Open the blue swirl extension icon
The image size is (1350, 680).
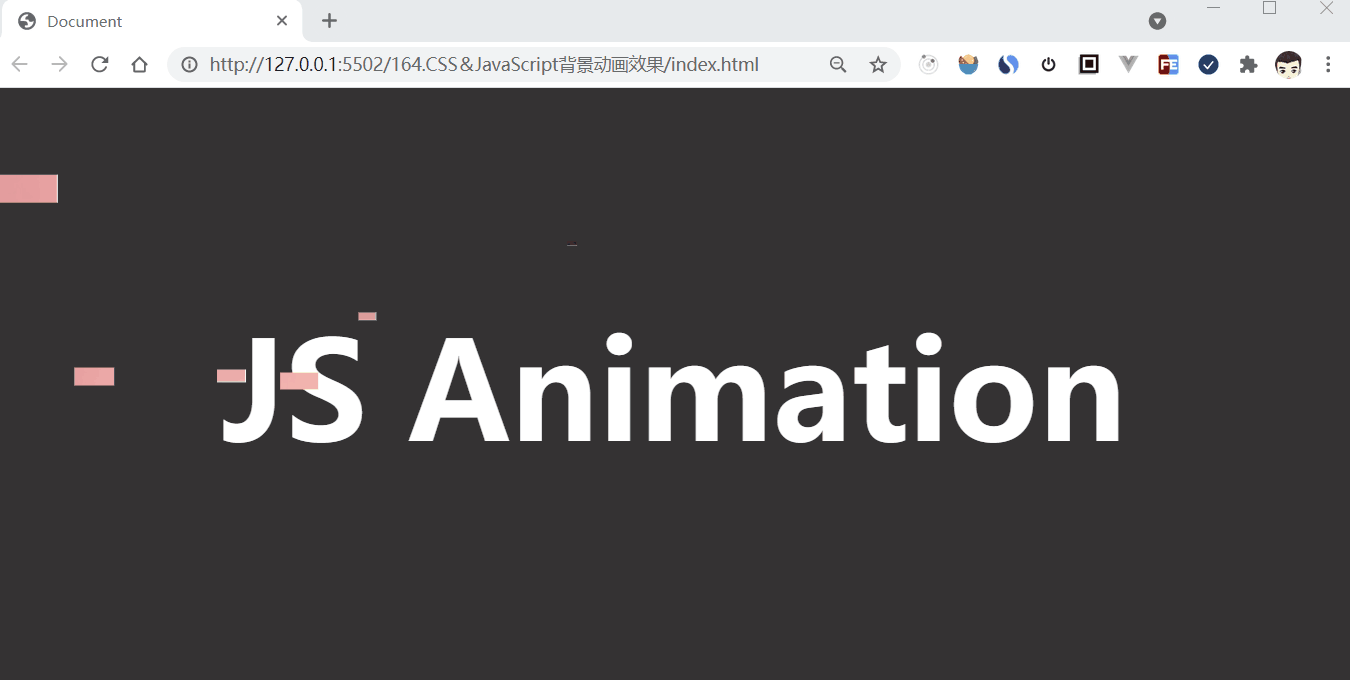[x=1008, y=65]
